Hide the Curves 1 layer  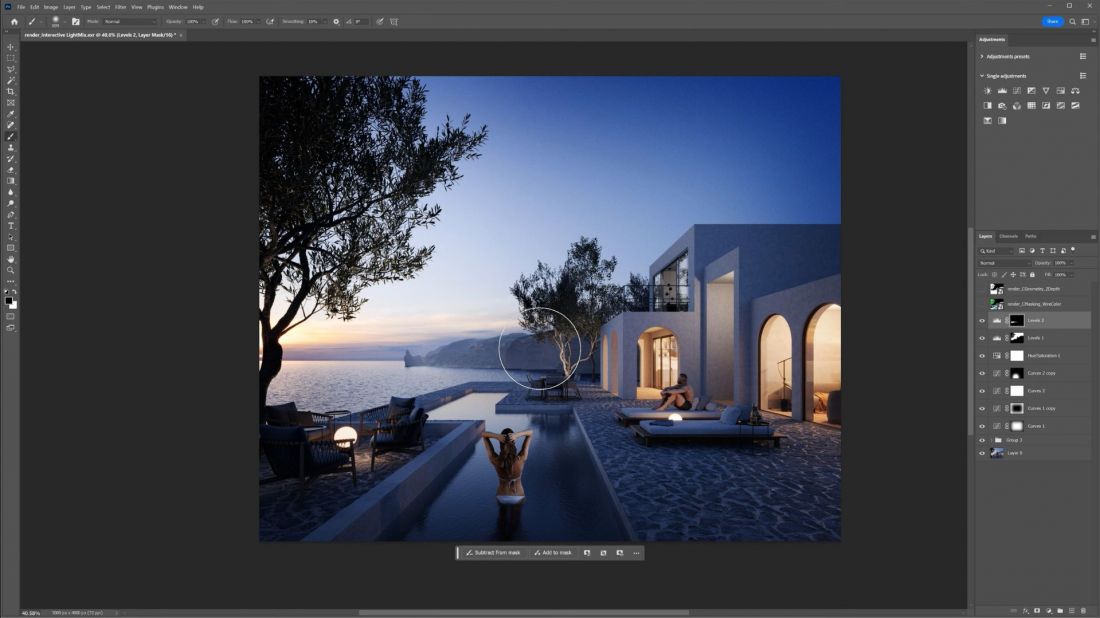pyautogui.click(x=982, y=426)
